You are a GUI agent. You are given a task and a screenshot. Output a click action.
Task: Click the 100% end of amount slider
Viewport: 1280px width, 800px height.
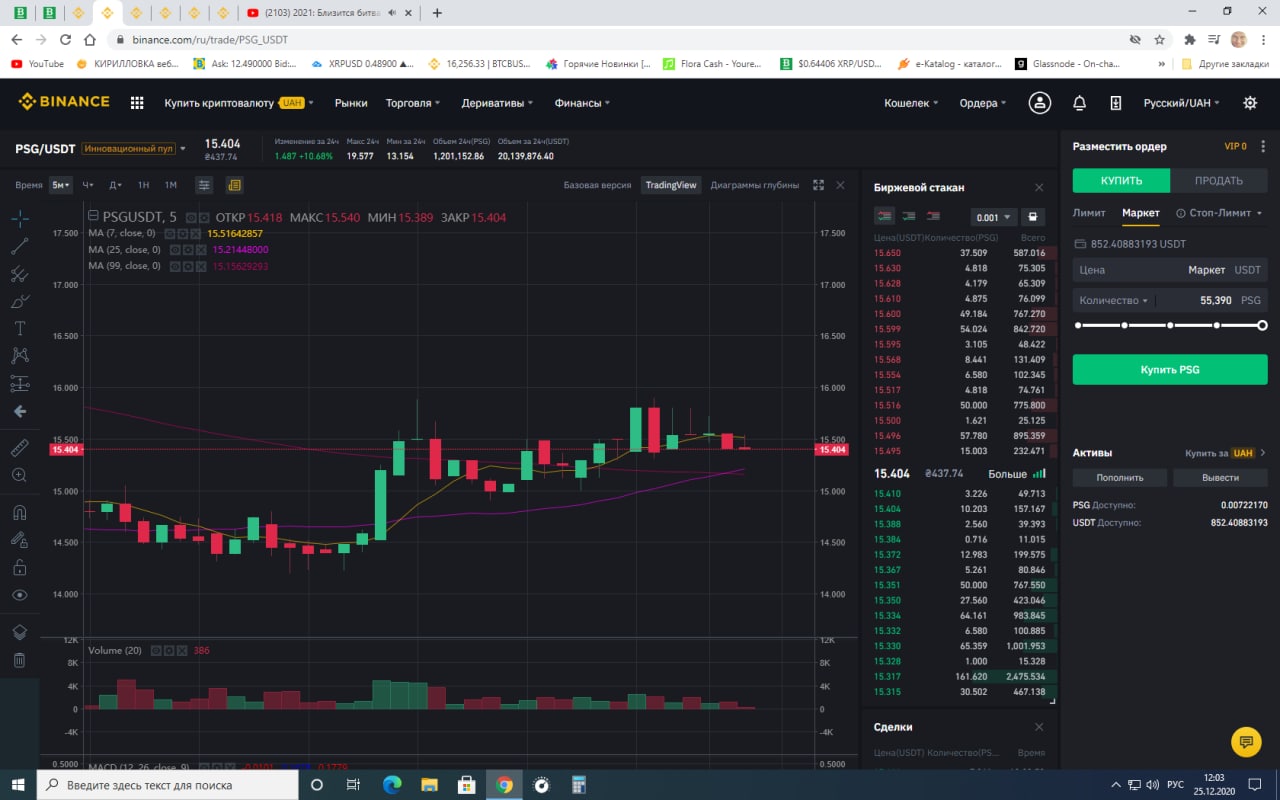pos(1262,325)
